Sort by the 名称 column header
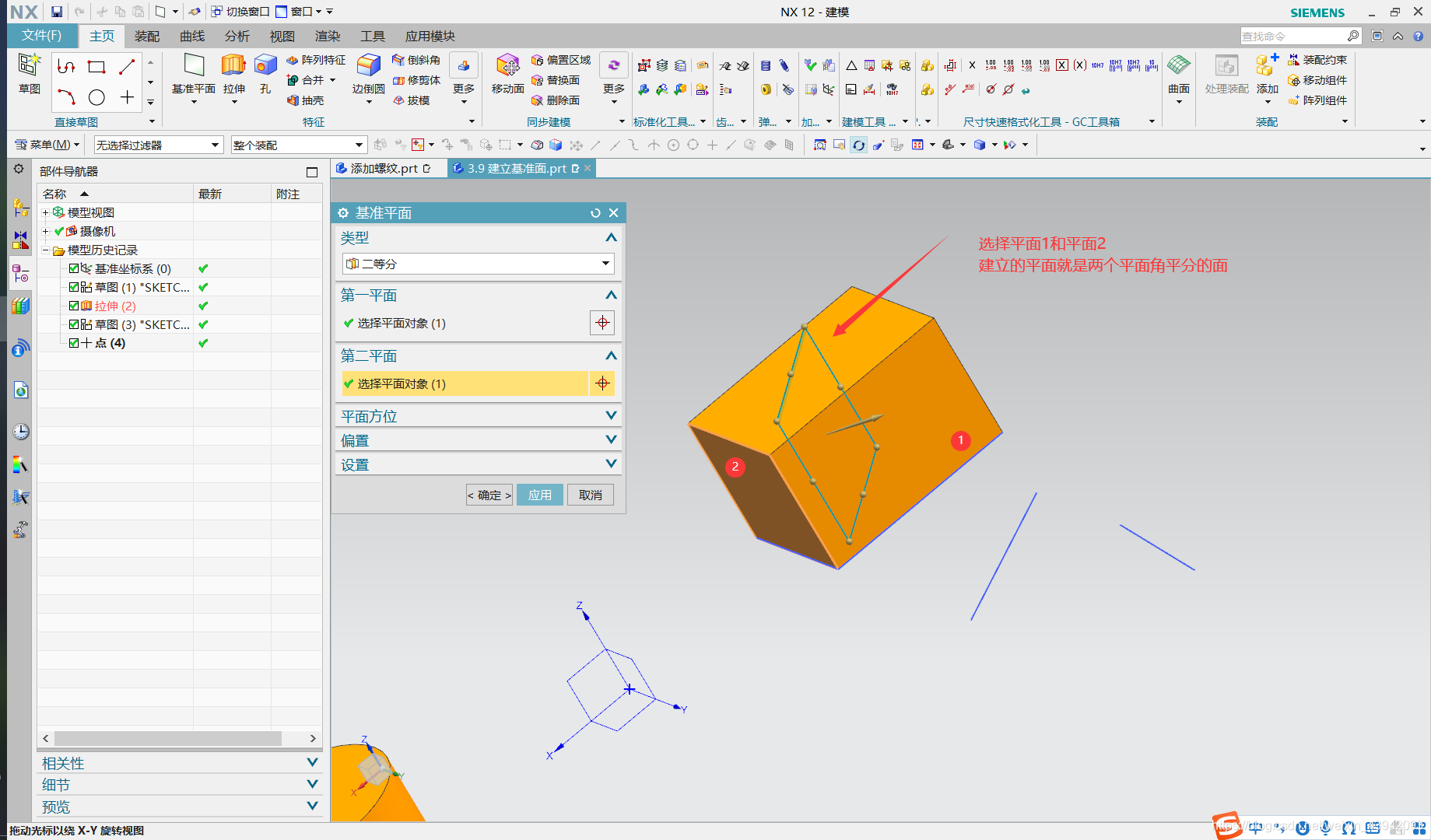The height and width of the screenshot is (840, 1431). pos(115,194)
